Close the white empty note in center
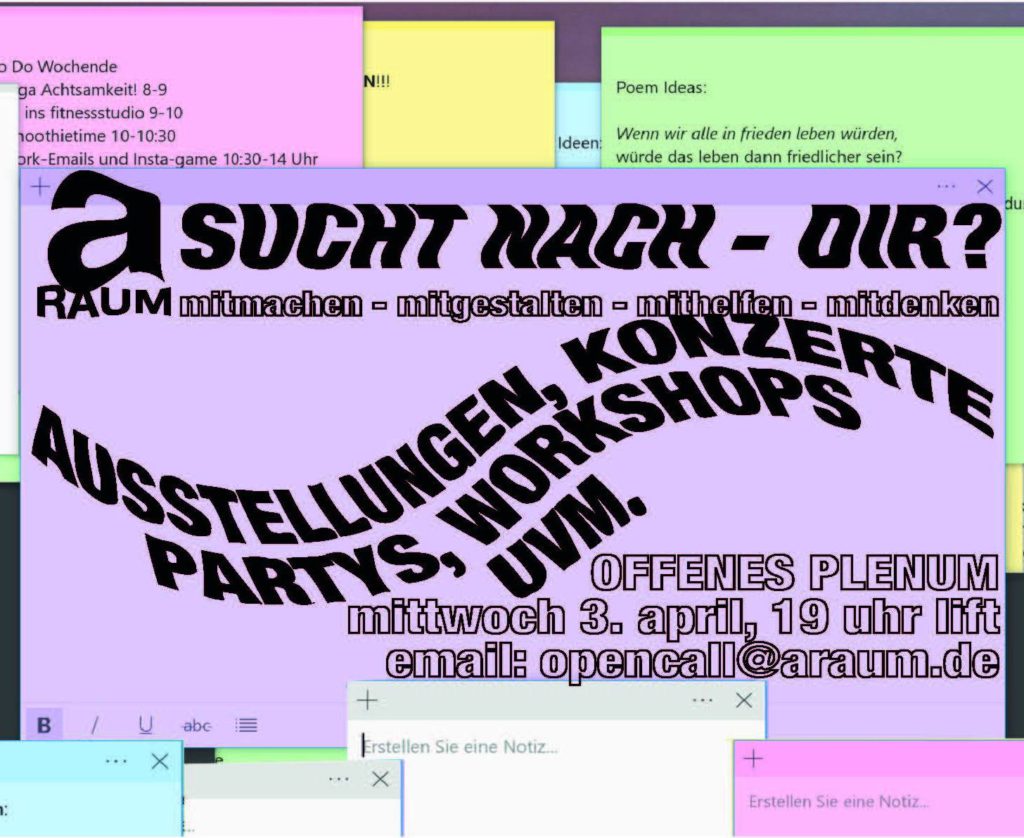1024x838 pixels. click(x=743, y=700)
